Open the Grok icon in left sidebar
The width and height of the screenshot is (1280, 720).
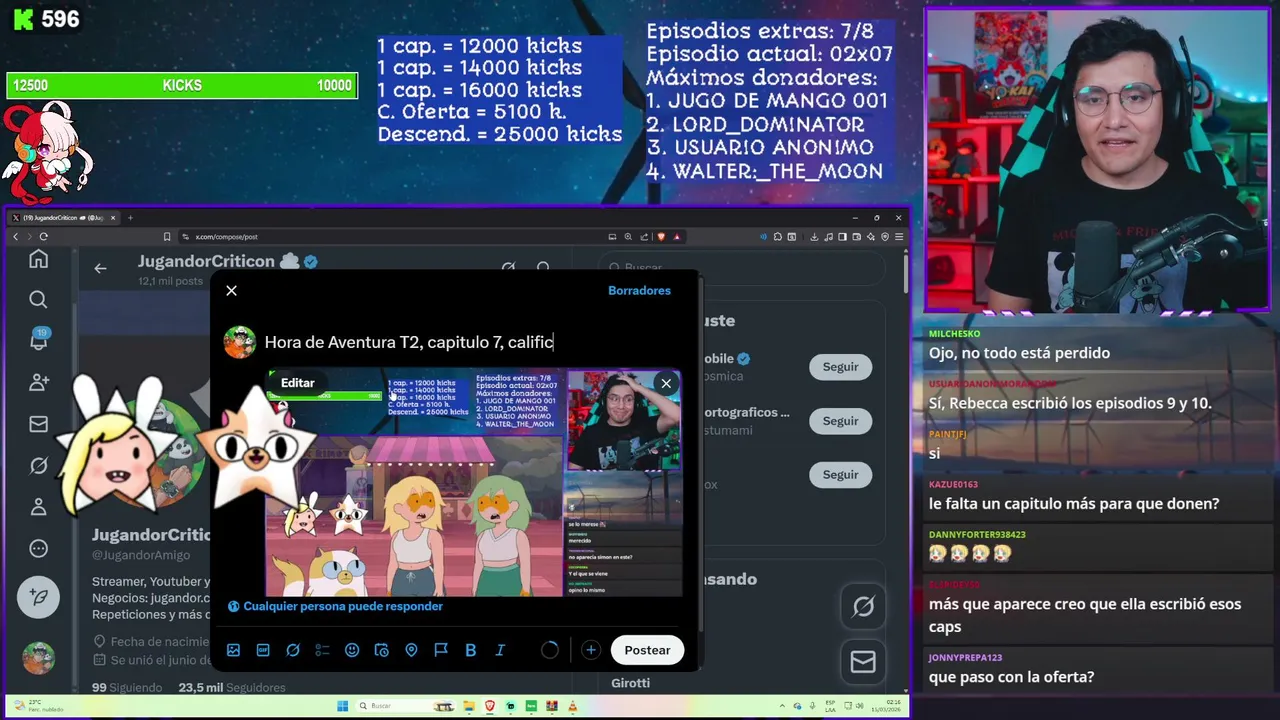tap(38, 465)
